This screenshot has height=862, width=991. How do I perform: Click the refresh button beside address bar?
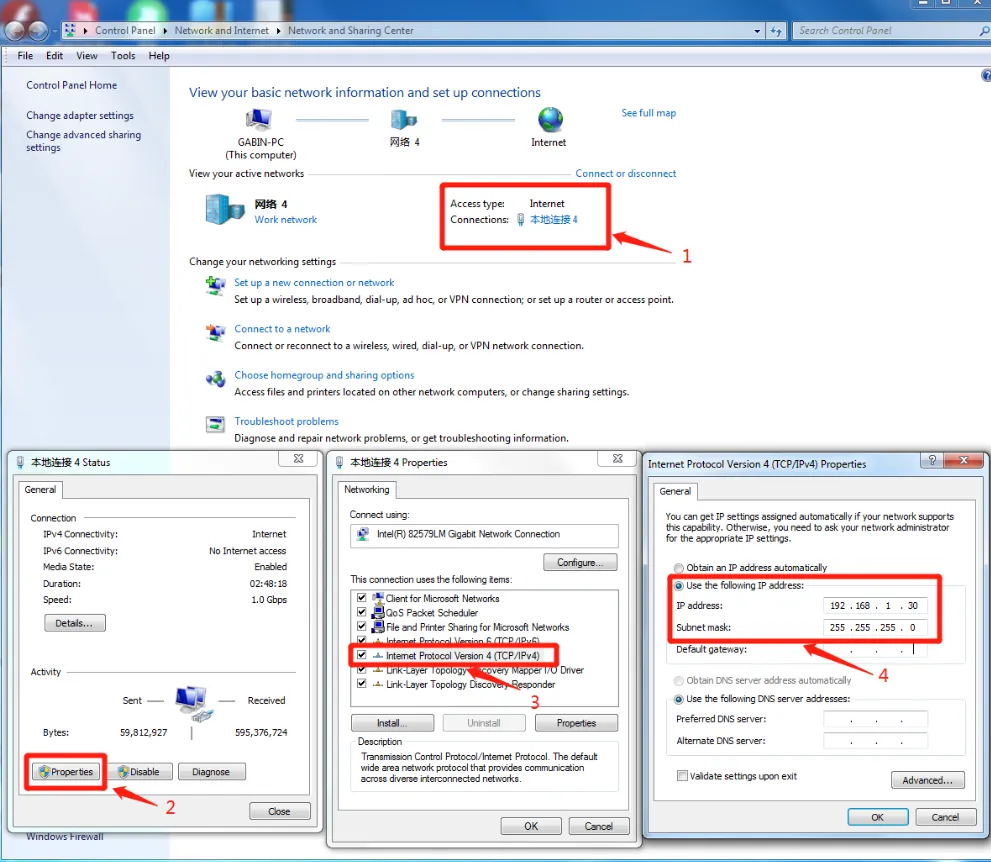tap(776, 31)
